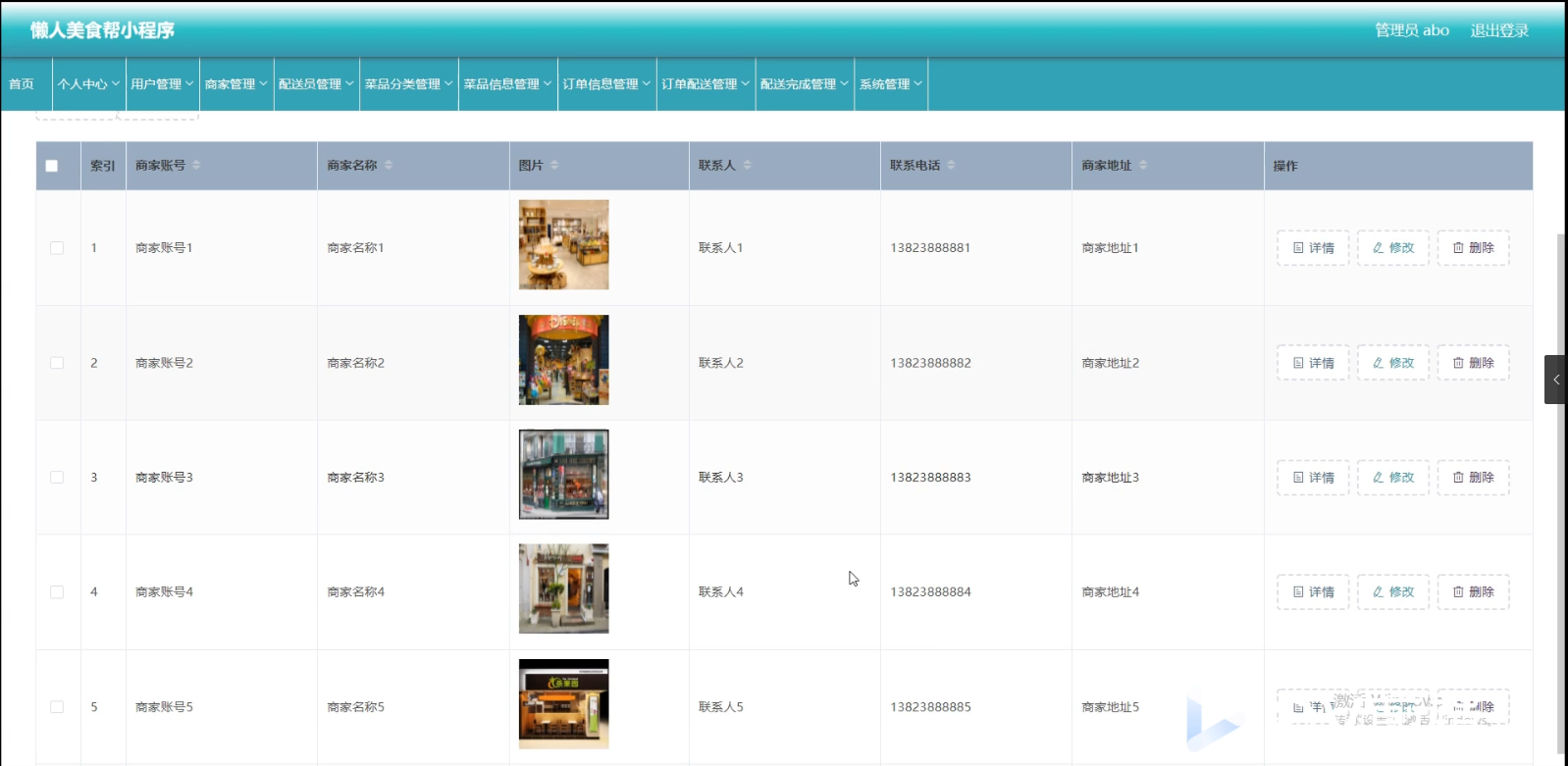Image resolution: width=1568 pixels, height=766 pixels.
Task: Sort by 联系人 column icon
Action: point(747,165)
